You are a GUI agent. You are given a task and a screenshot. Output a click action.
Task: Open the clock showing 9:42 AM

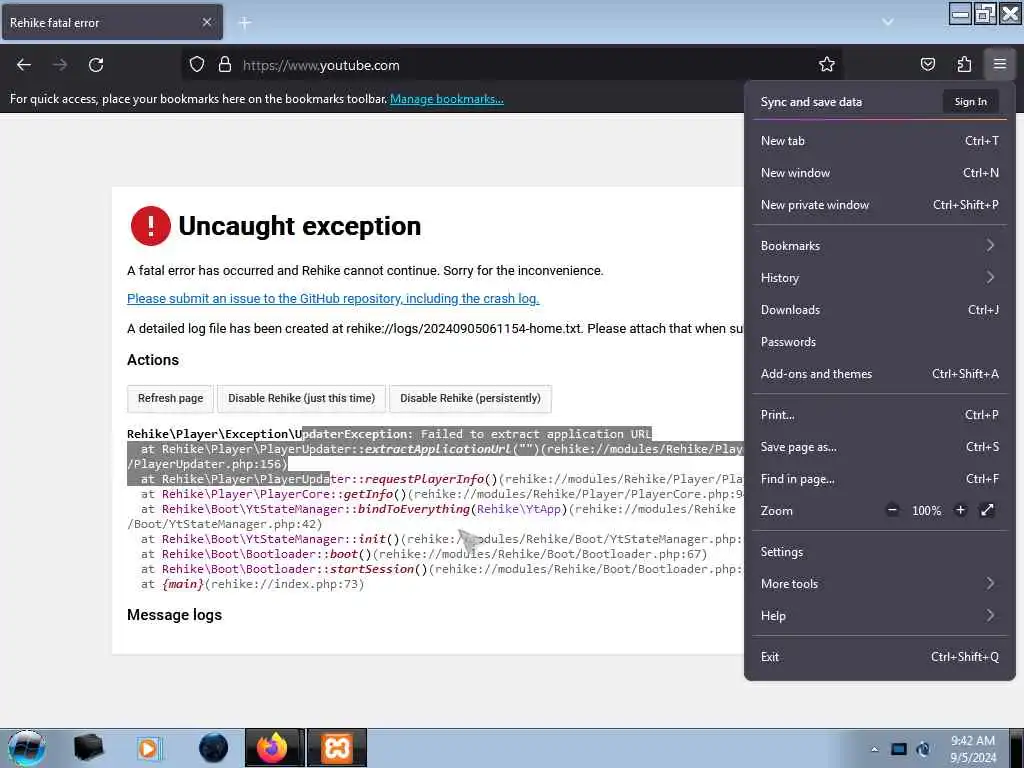pos(973,749)
